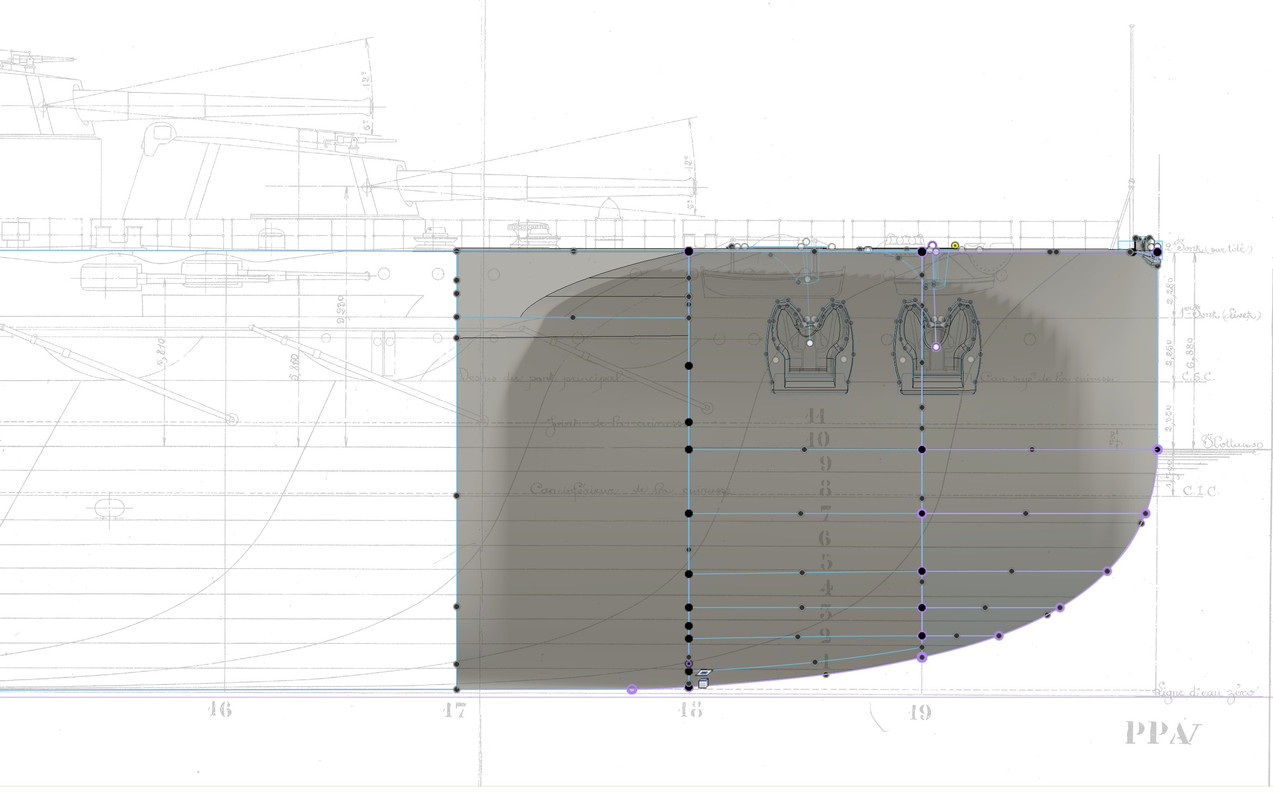Click the 'PPA/' blueprint label

click(x=1162, y=733)
